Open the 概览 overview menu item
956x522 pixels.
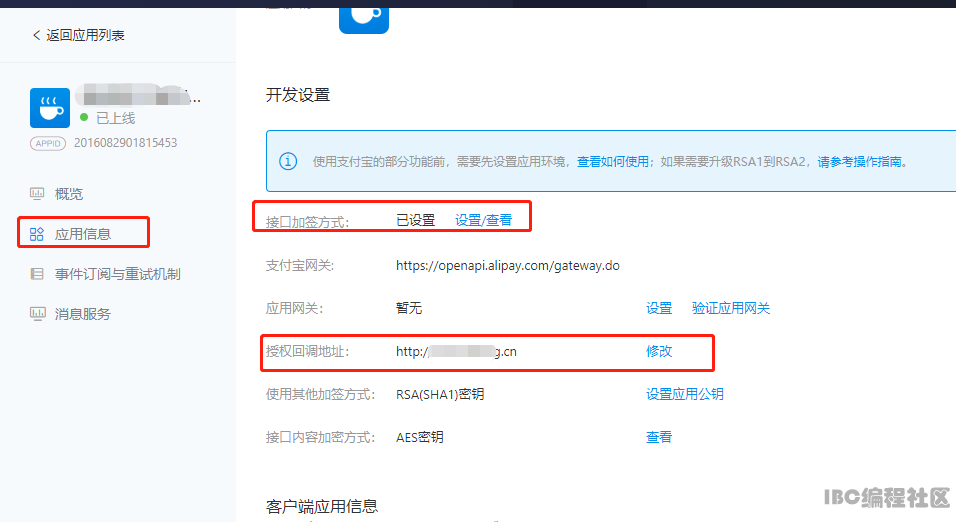pyautogui.click(x=69, y=194)
